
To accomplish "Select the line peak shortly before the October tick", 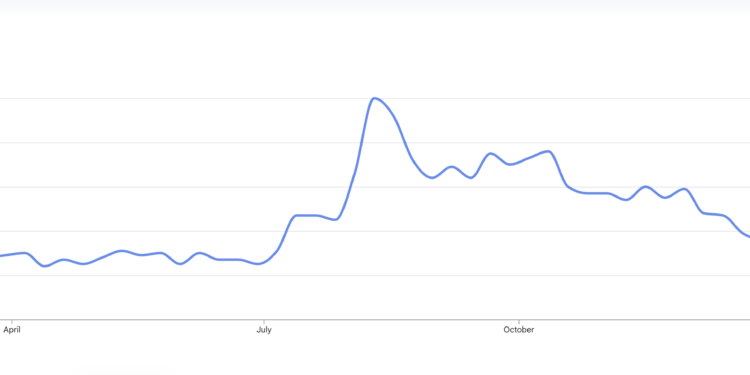I will [x=490, y=154].
